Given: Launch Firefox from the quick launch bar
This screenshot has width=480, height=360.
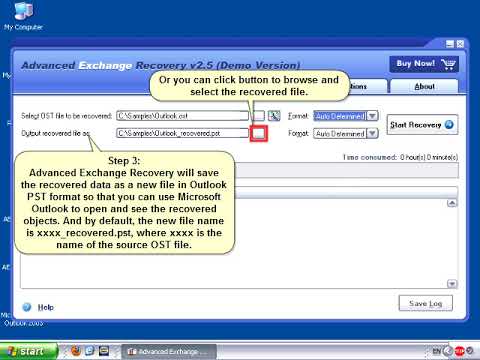Looking at the screenshot, I should coord(76,351).
